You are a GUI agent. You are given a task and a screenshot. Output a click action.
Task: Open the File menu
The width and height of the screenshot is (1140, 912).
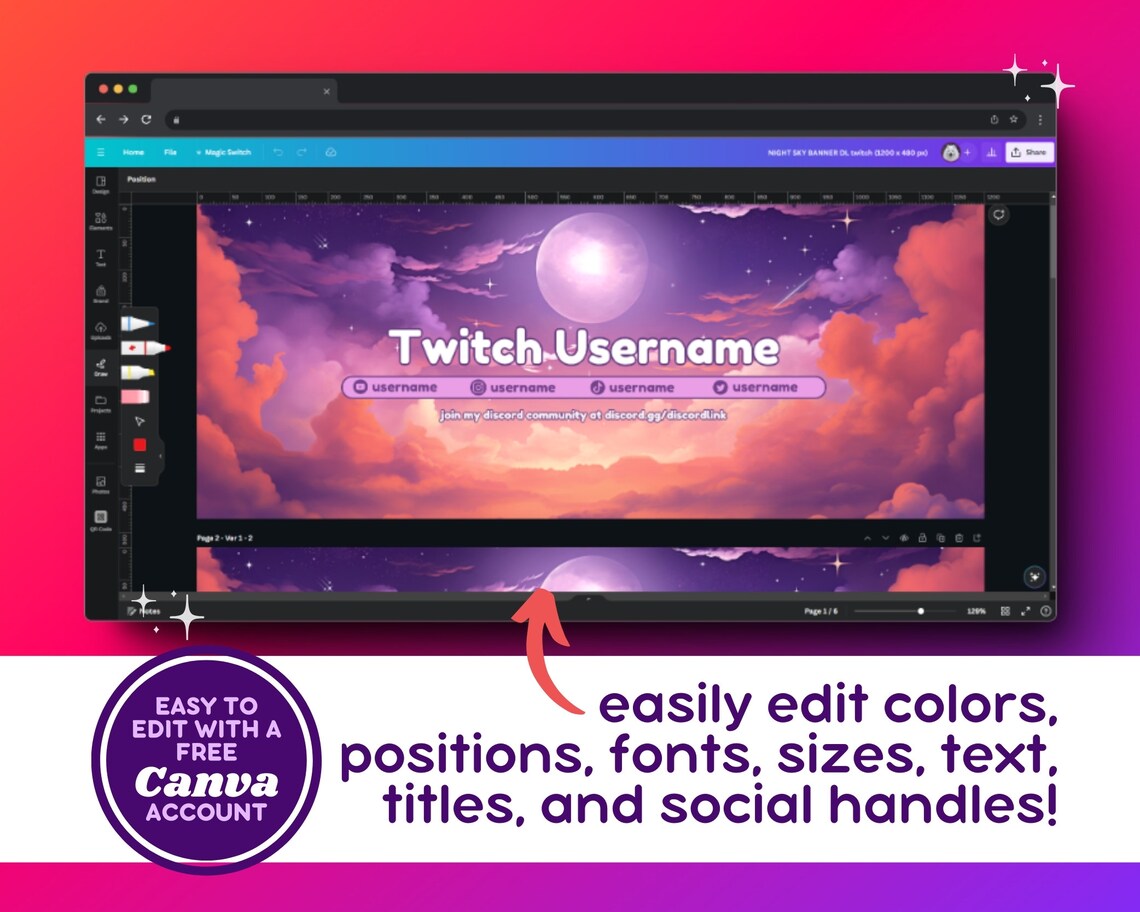coord(169,152)
